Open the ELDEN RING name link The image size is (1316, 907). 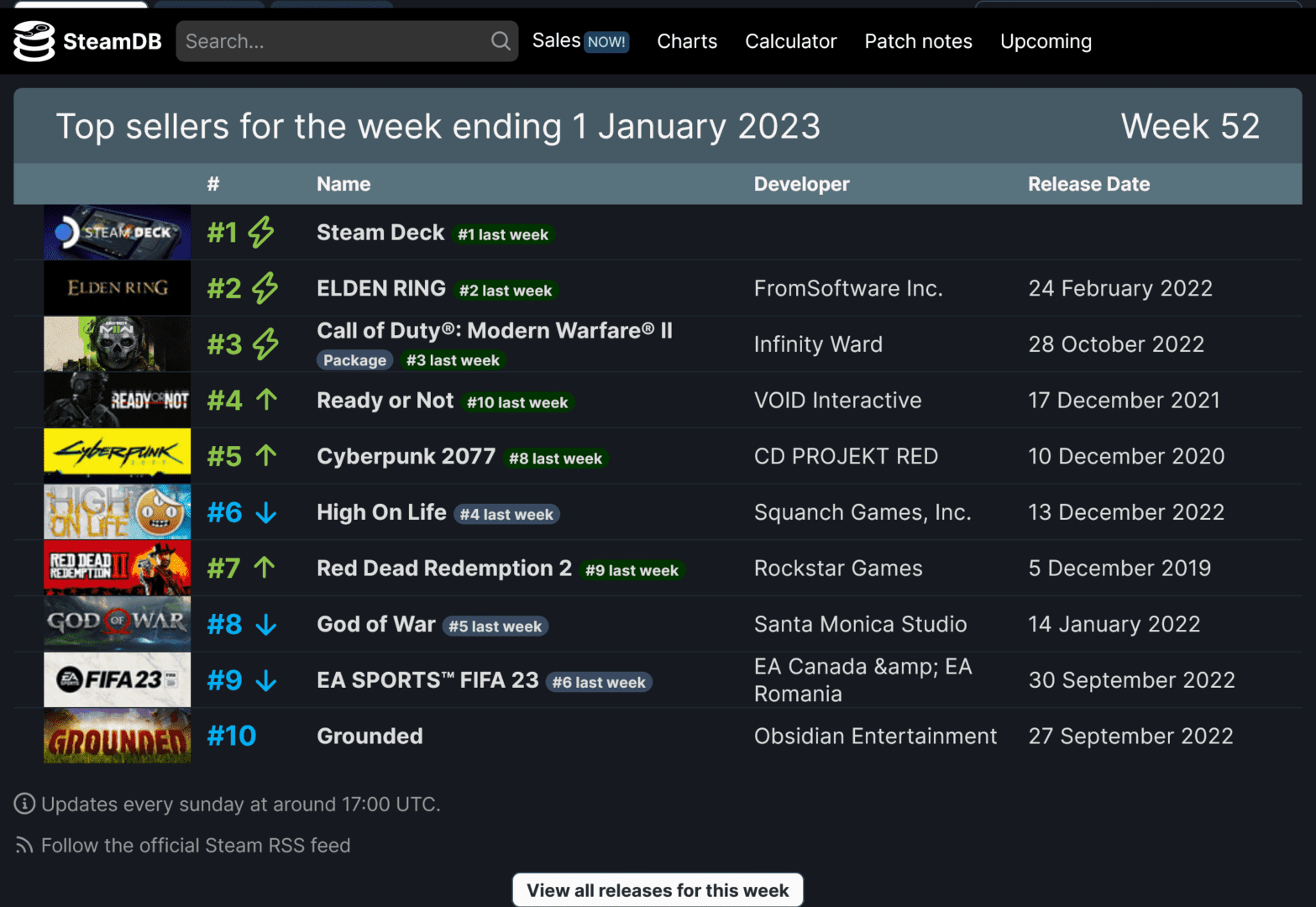point(381,288)
